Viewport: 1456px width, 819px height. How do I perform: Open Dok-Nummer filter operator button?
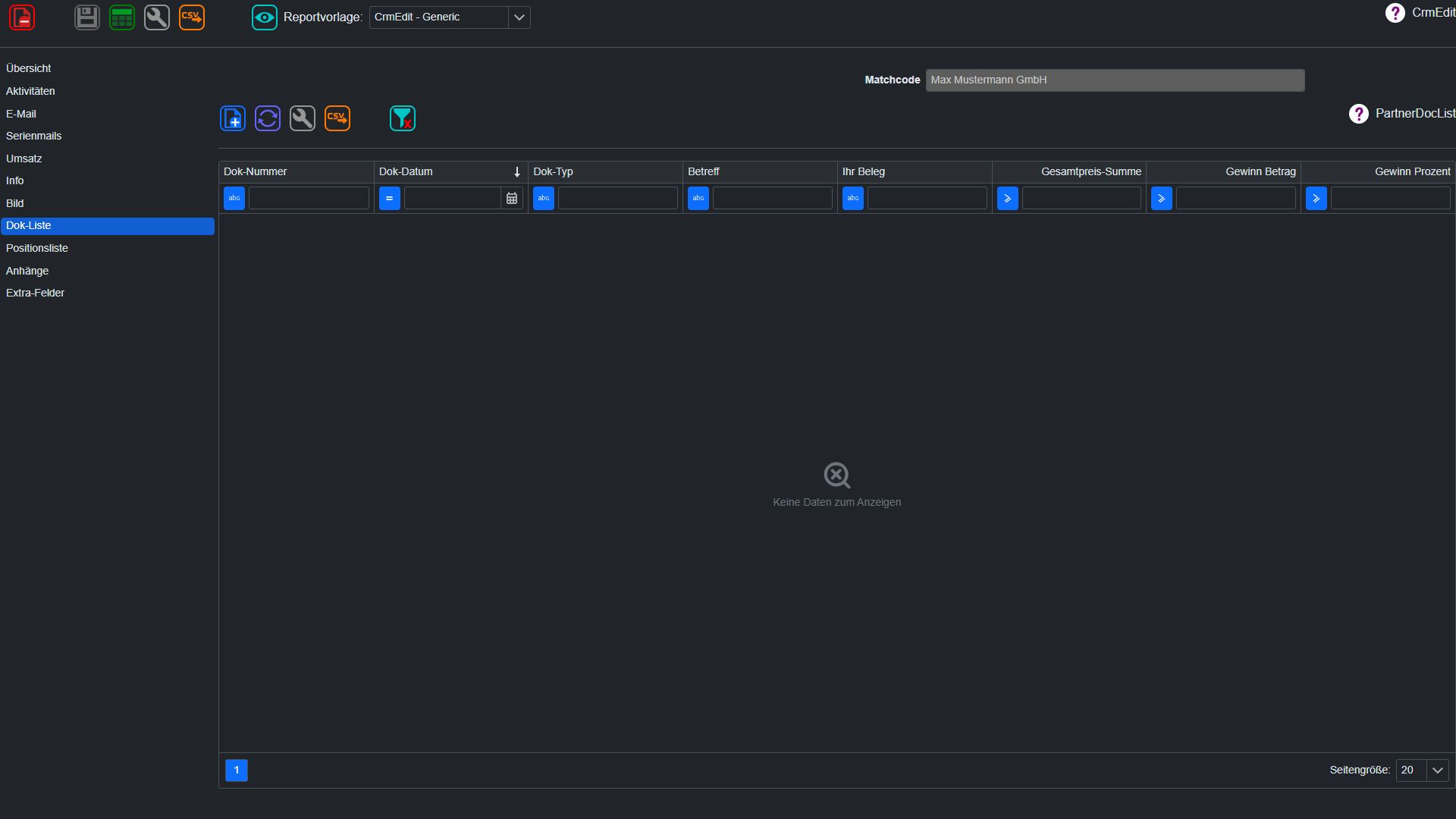click(234, 198)
